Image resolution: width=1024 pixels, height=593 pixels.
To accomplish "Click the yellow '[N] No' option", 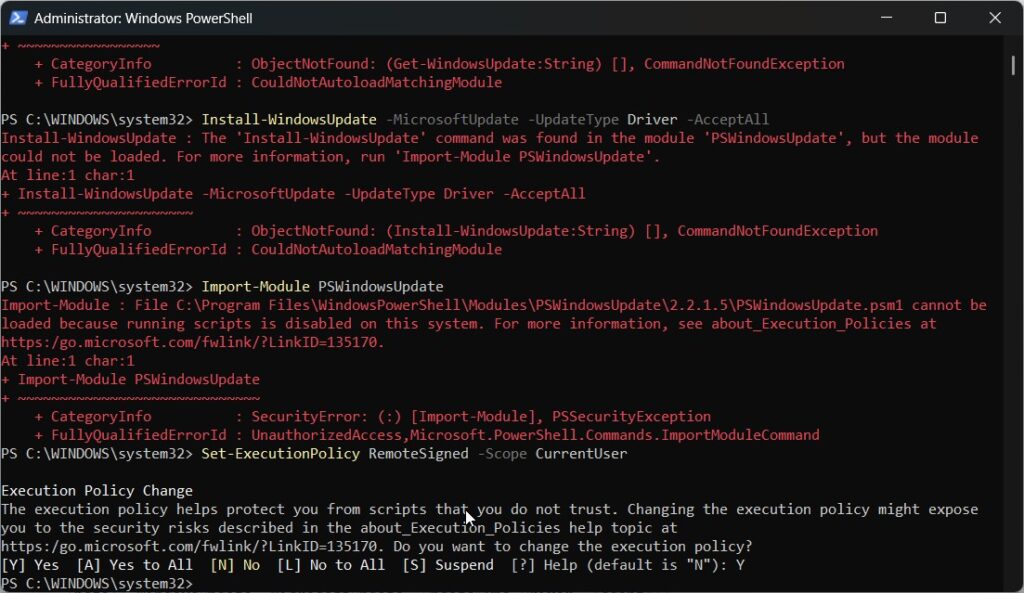I will tap(235, 565).
